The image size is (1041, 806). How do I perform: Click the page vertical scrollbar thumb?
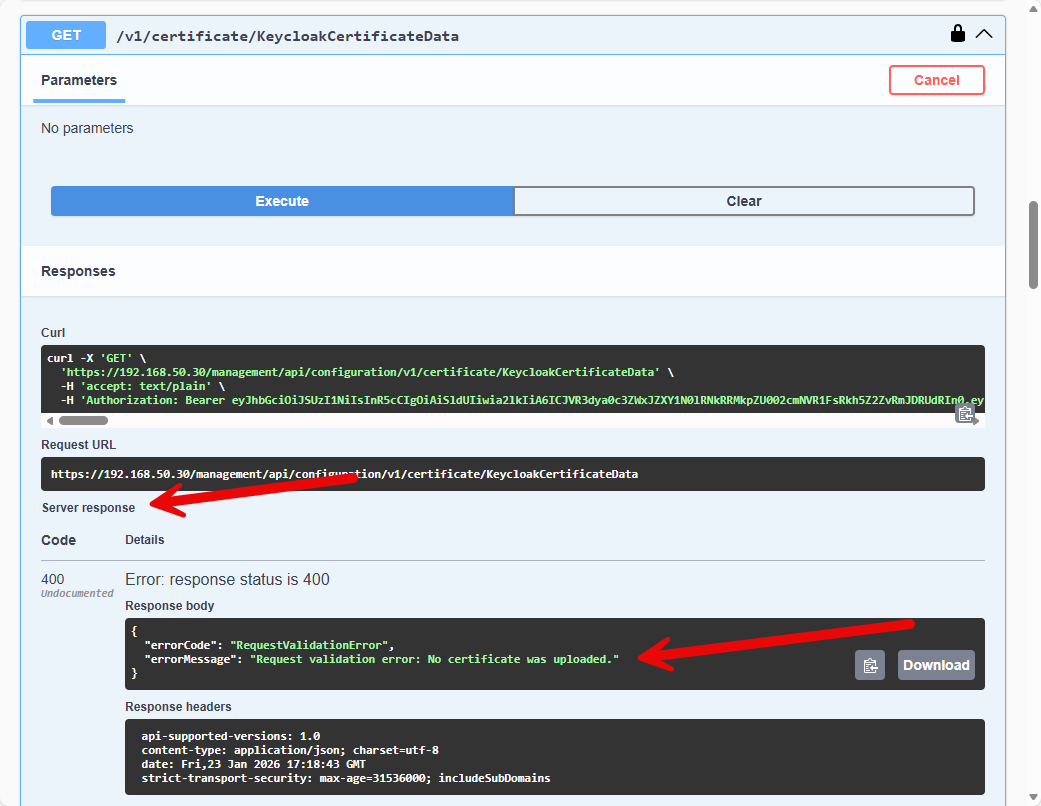(x=1033, y=244)
